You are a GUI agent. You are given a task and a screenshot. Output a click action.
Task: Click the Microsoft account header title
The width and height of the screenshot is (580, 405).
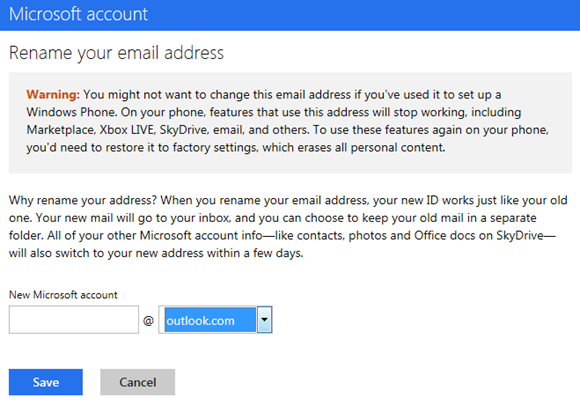tap(78, 14)
